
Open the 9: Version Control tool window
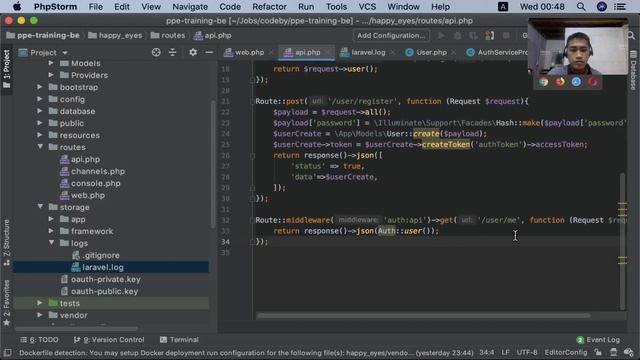pos(109,340)
